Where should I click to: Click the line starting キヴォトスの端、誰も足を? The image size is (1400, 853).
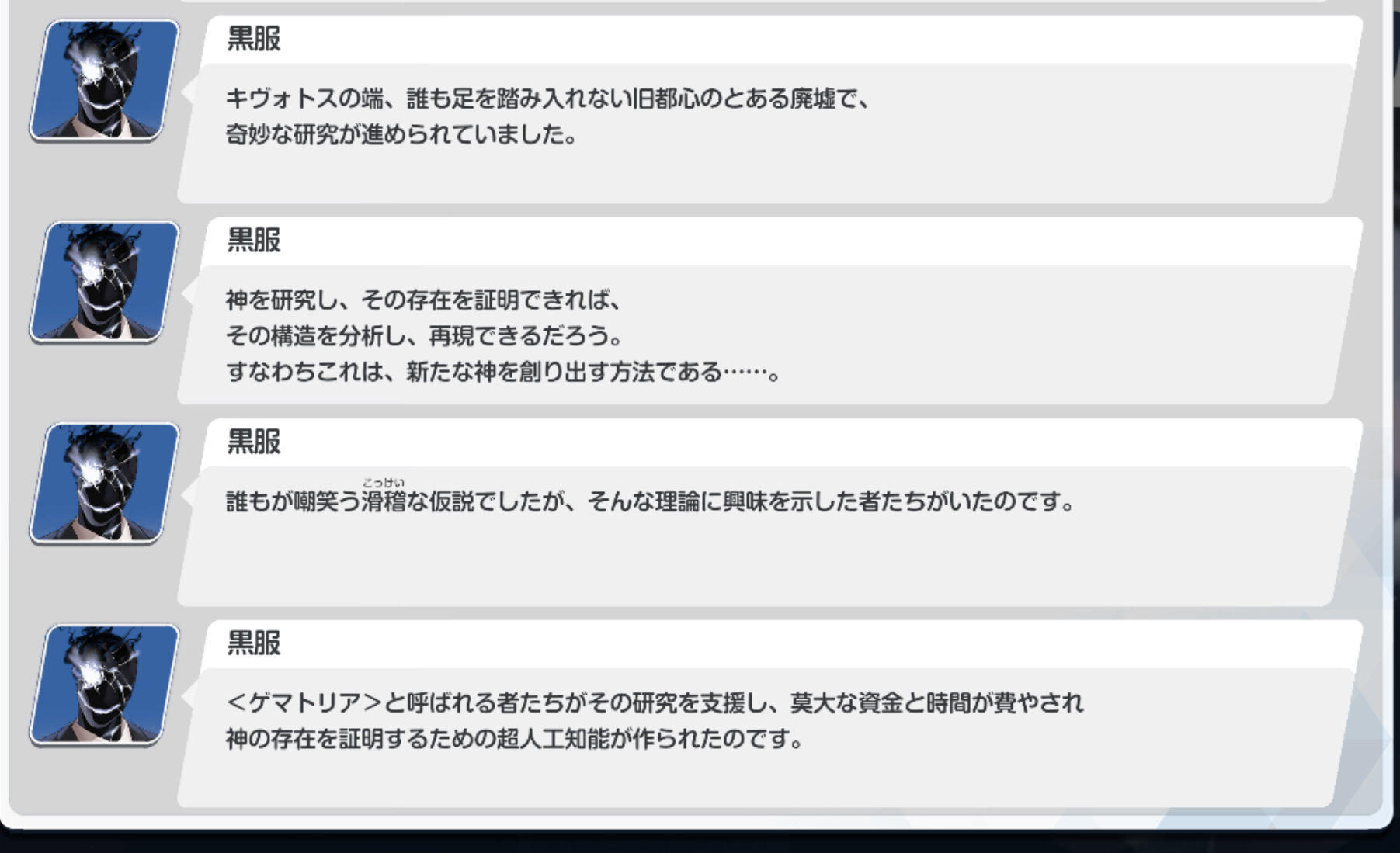point(548,99)
